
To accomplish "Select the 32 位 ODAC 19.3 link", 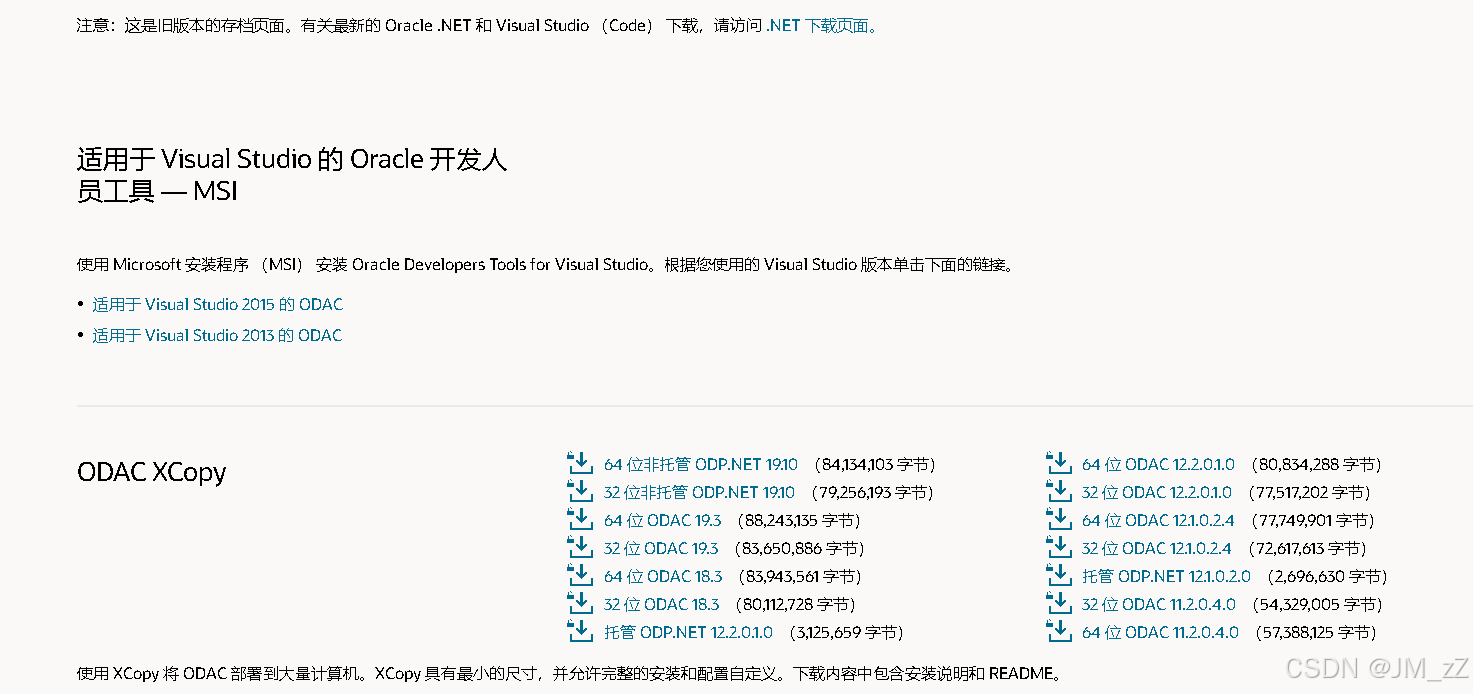I will point(661,548).
